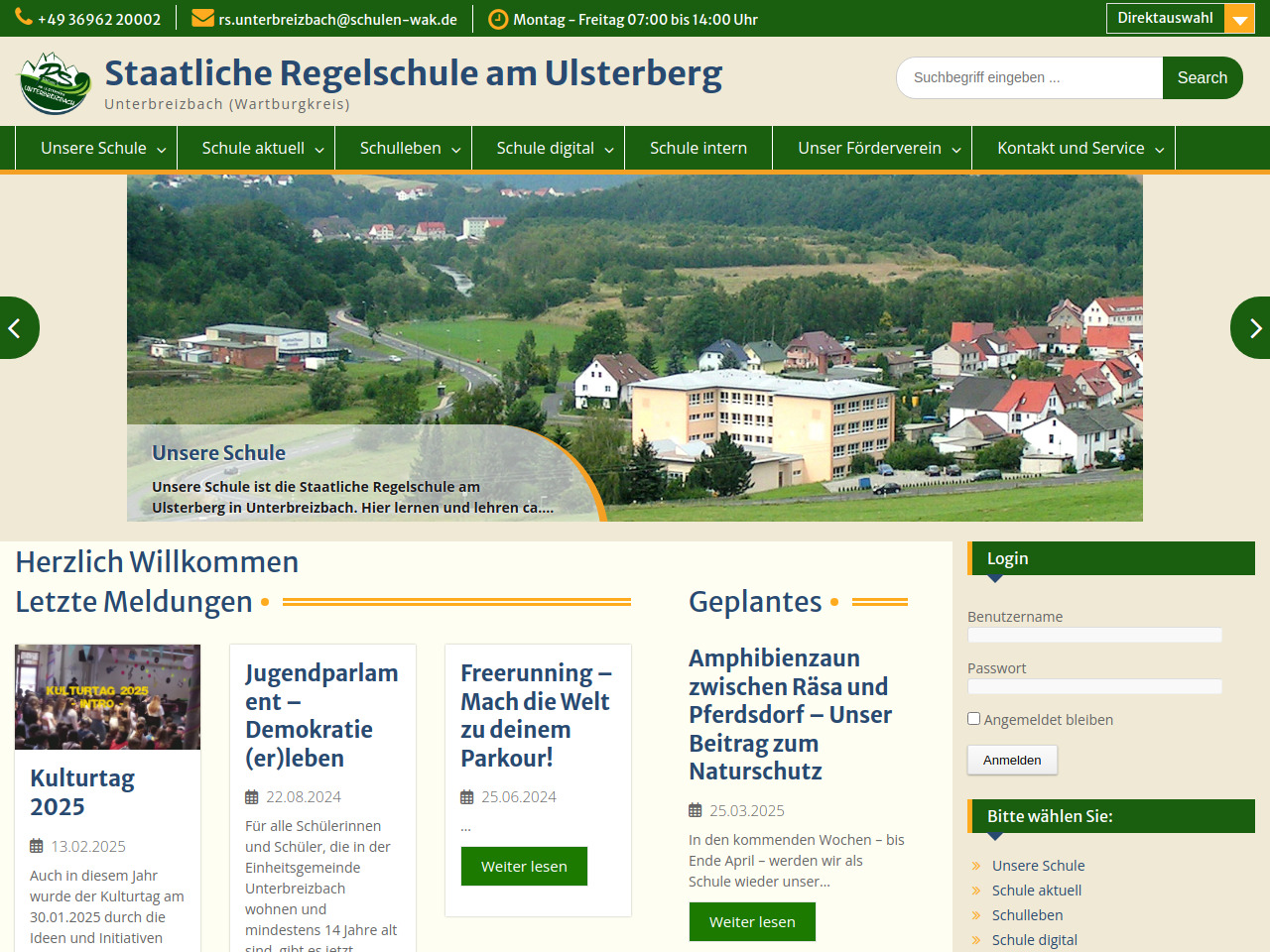Open the Unser Förderverein menu item

(x=871, y=148)
